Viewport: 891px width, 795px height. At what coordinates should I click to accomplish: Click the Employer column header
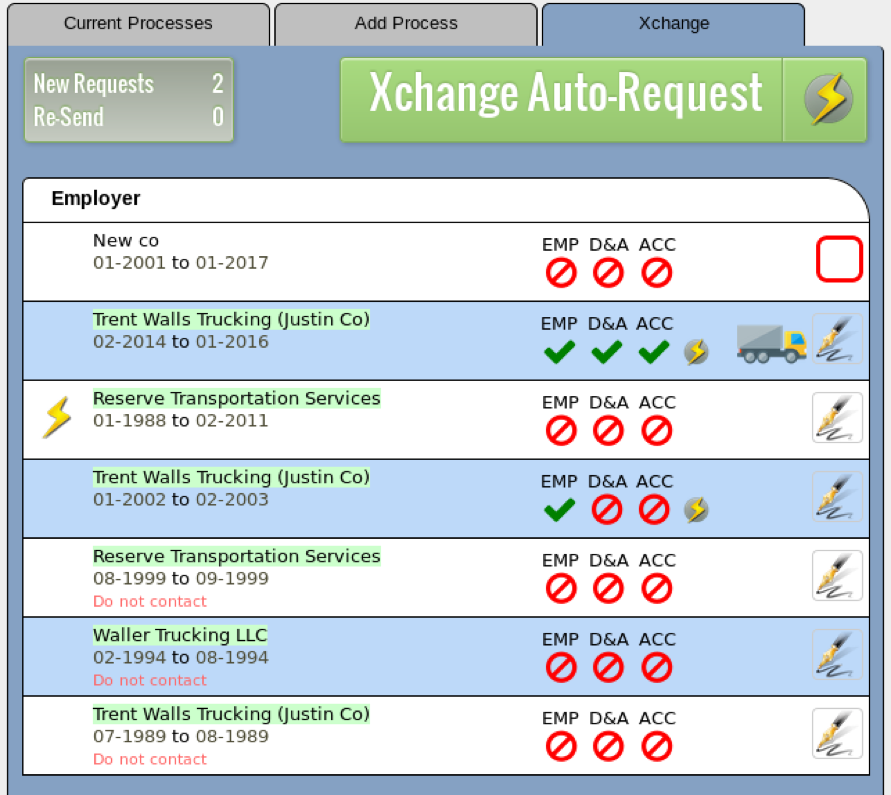pyautogui.click(x=95, y=198)
